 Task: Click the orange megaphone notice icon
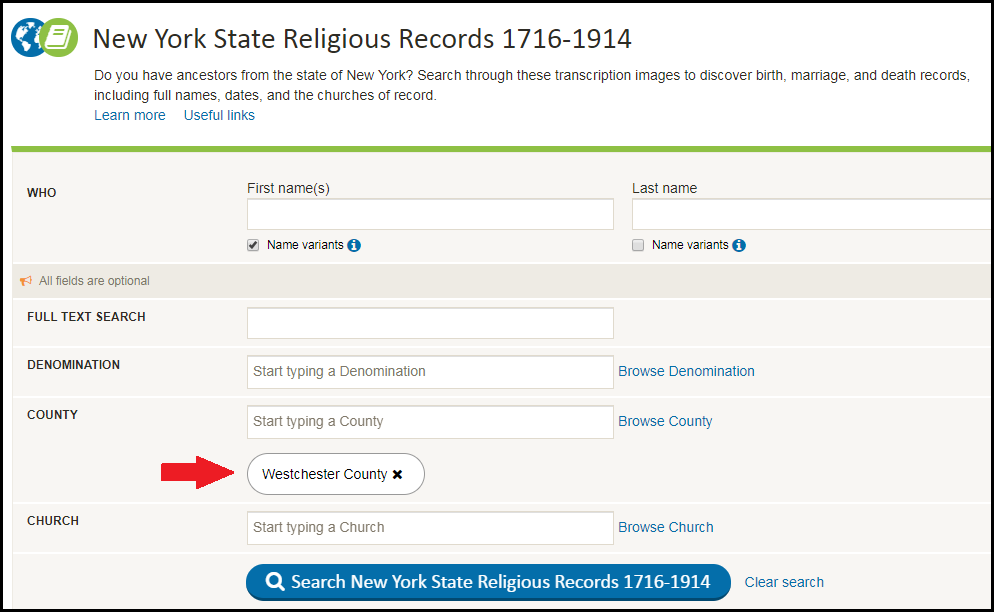pos(26,281)
